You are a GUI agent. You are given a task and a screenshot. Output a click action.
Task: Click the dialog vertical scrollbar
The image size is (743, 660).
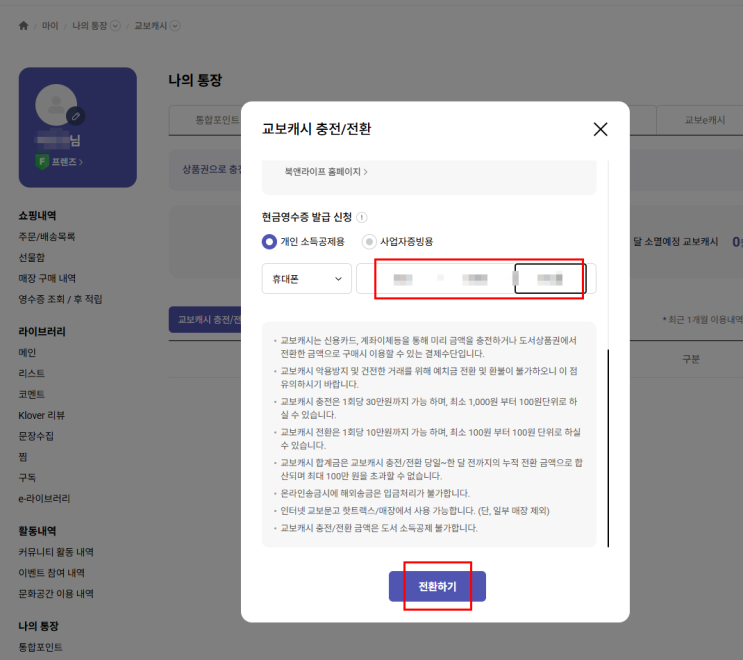tap(608, 448)
